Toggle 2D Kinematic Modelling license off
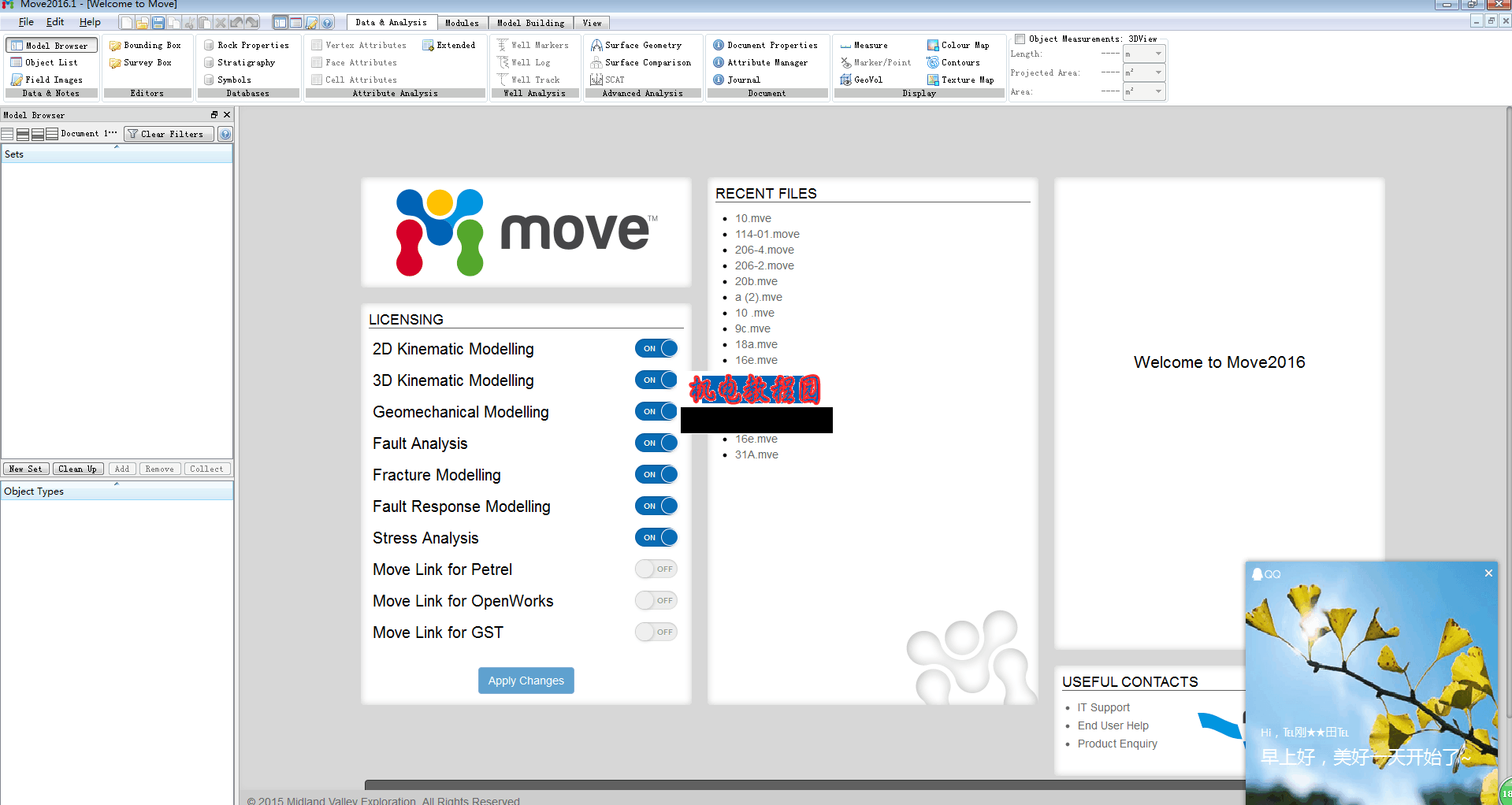 [656, 348]
